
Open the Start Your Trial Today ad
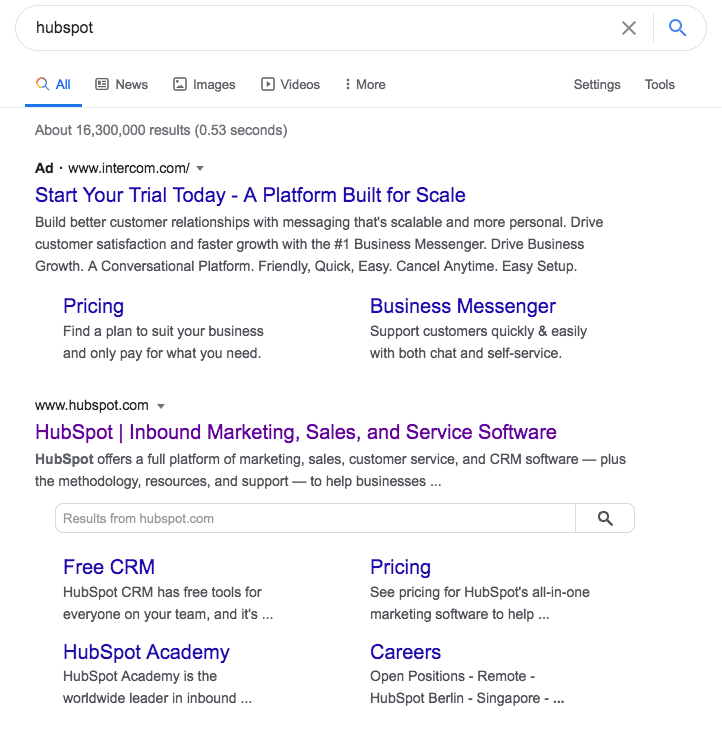[250, 195]
